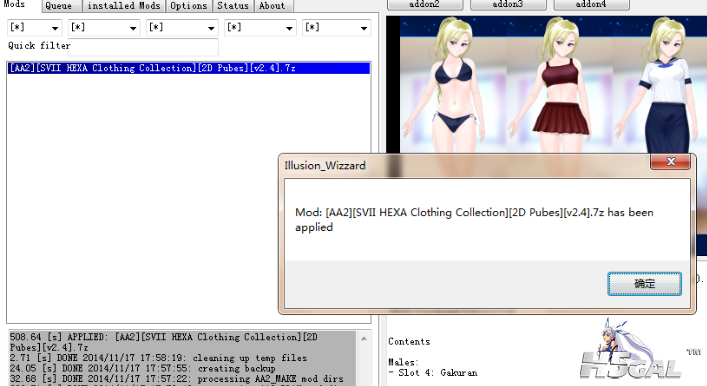Confirm the dialog with the 确定 button

[x=644, y=284]
